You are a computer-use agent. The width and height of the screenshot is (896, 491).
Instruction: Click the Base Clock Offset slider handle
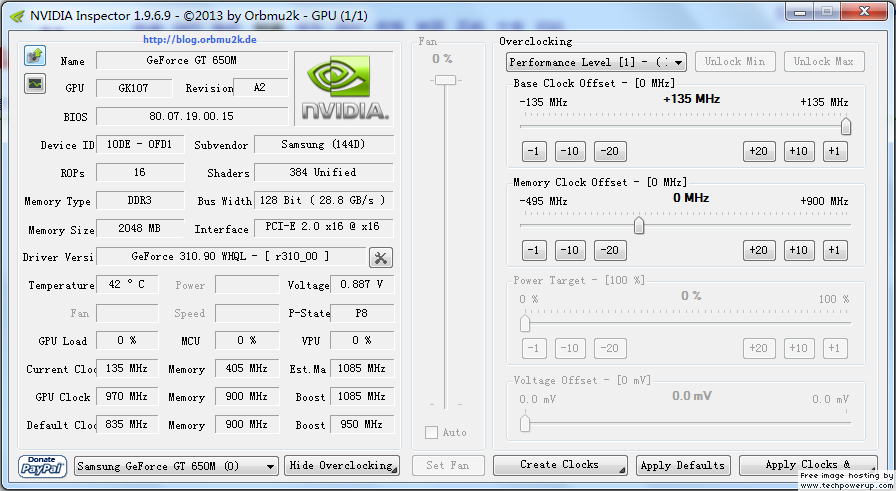click(846, 126)
